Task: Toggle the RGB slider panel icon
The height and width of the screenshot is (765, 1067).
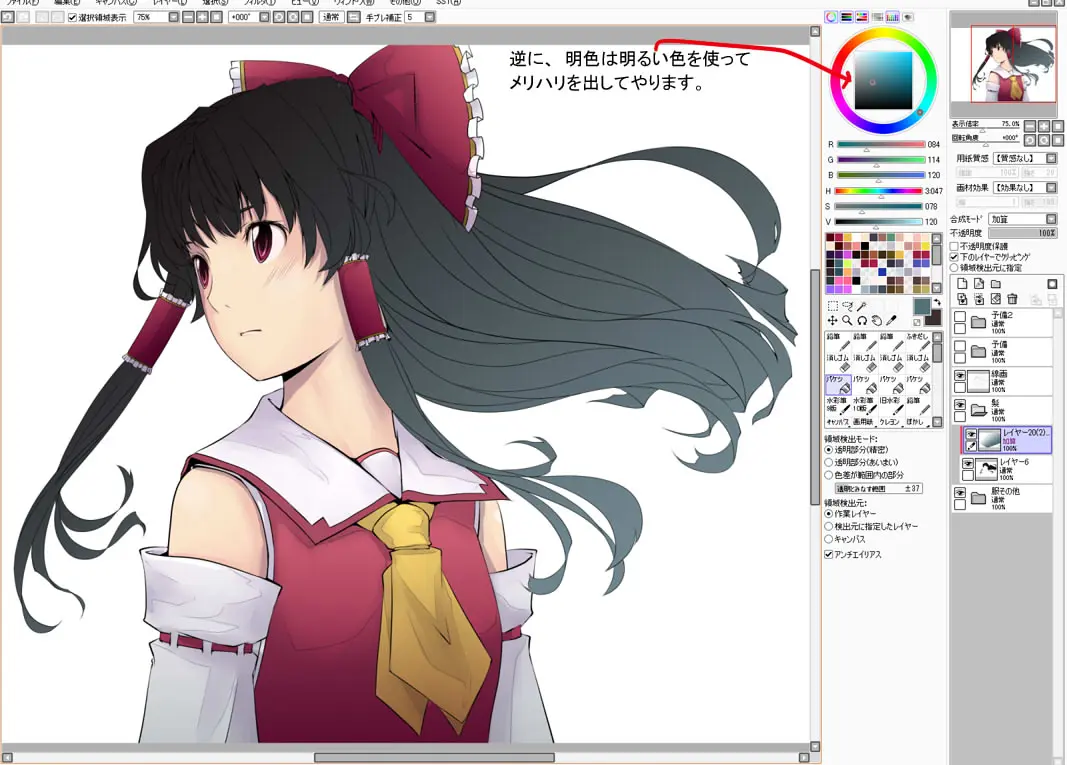Action: click(847, 17)
